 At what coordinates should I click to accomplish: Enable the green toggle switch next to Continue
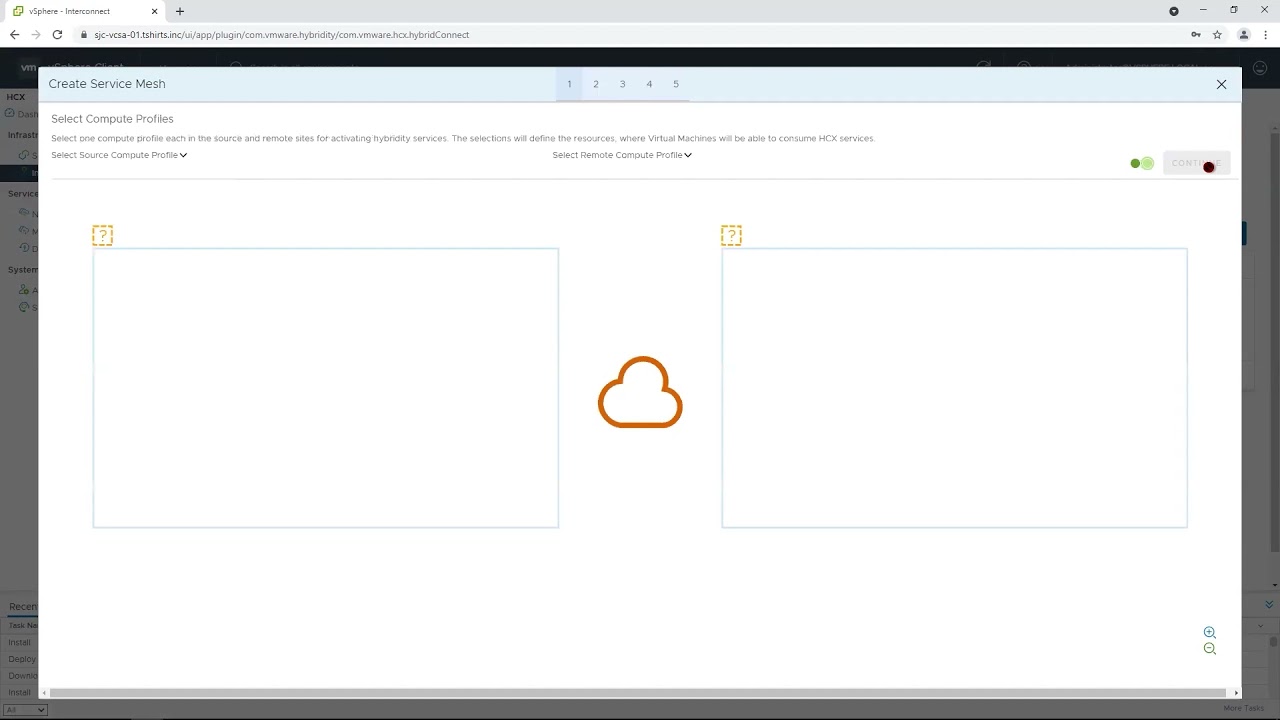pos(1141,163)
